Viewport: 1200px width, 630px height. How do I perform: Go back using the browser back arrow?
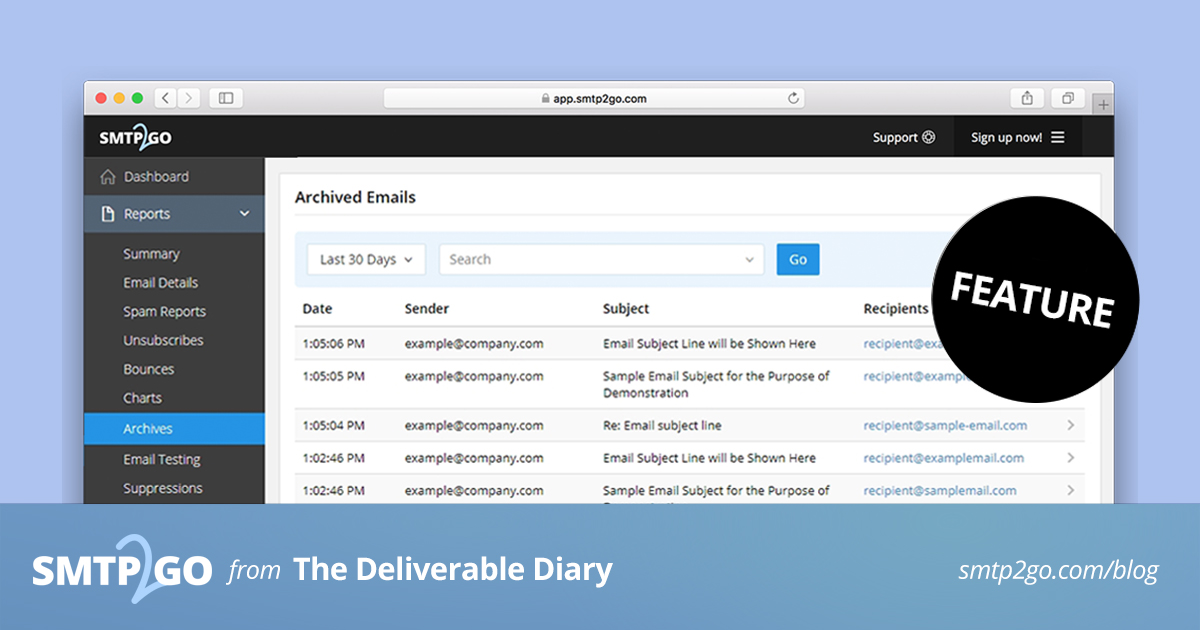[x=165, y=98]
